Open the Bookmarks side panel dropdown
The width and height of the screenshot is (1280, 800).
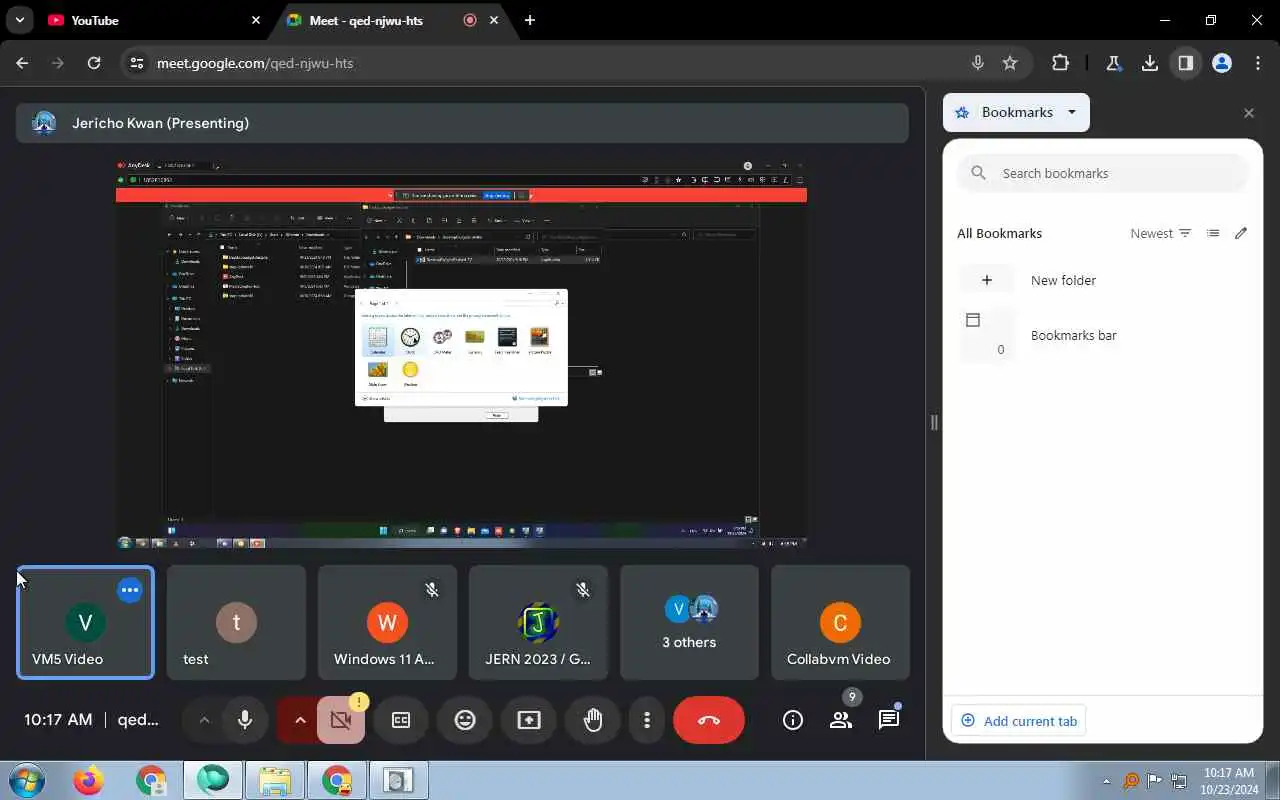(1016, 113)
